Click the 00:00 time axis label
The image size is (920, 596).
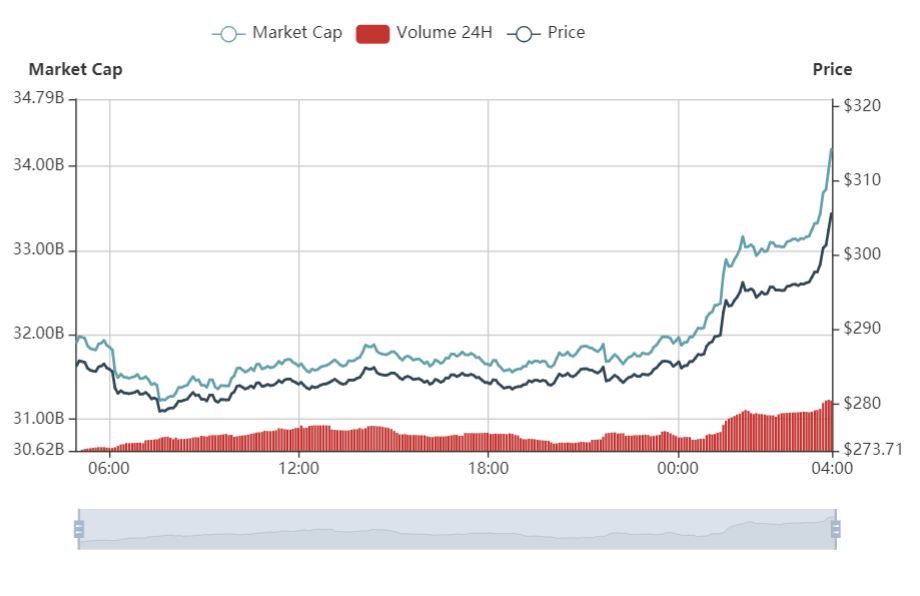677,467
